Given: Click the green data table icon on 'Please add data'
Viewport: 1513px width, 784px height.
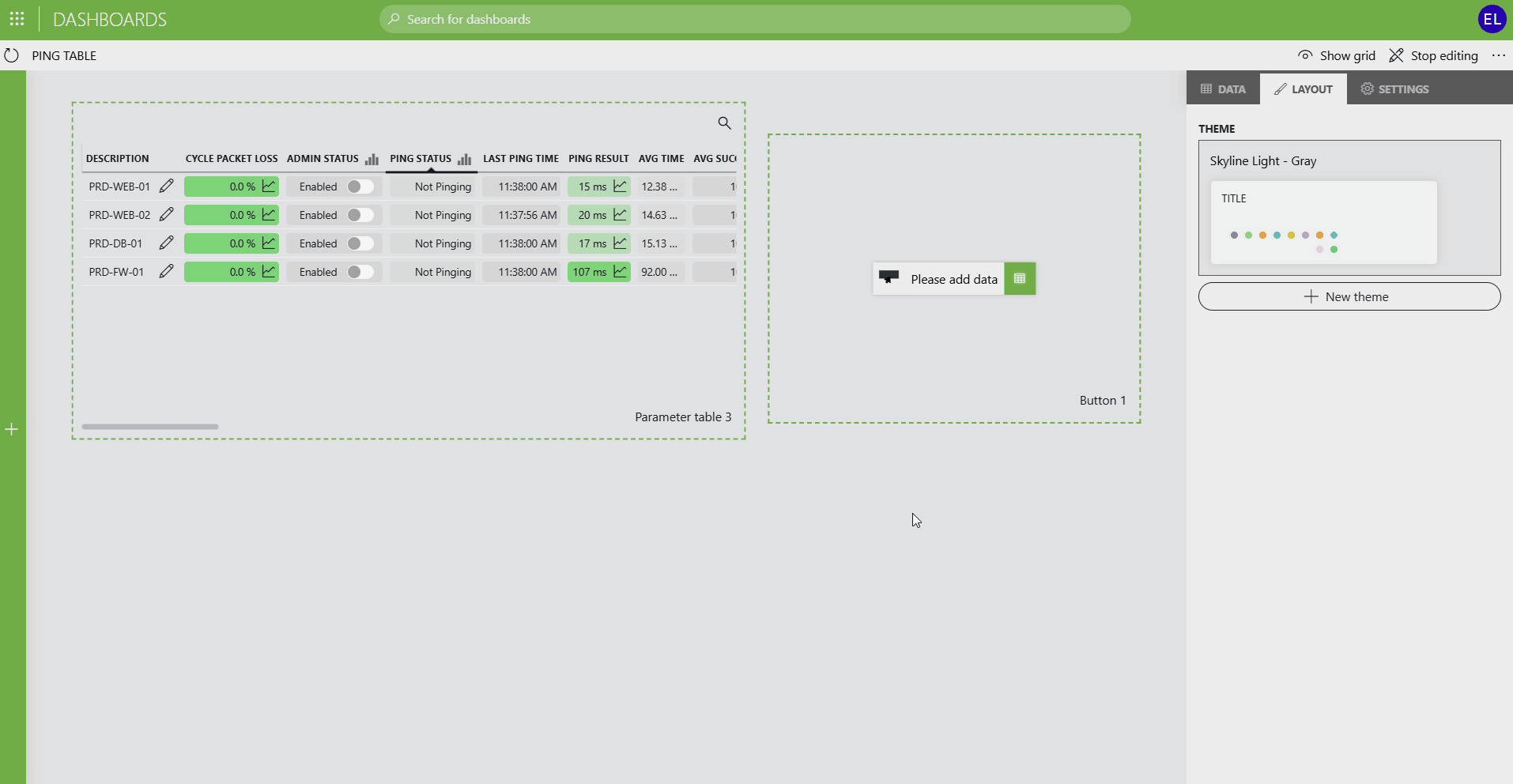Looking at the screenshot, I should pos(1019,278).
